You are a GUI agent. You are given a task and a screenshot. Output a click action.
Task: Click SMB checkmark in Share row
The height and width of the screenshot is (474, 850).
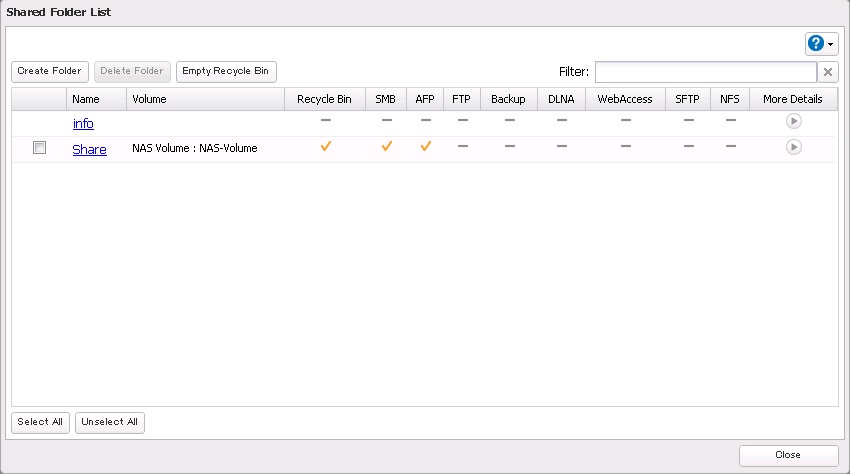pyautogui.click(x=386, y=147)
